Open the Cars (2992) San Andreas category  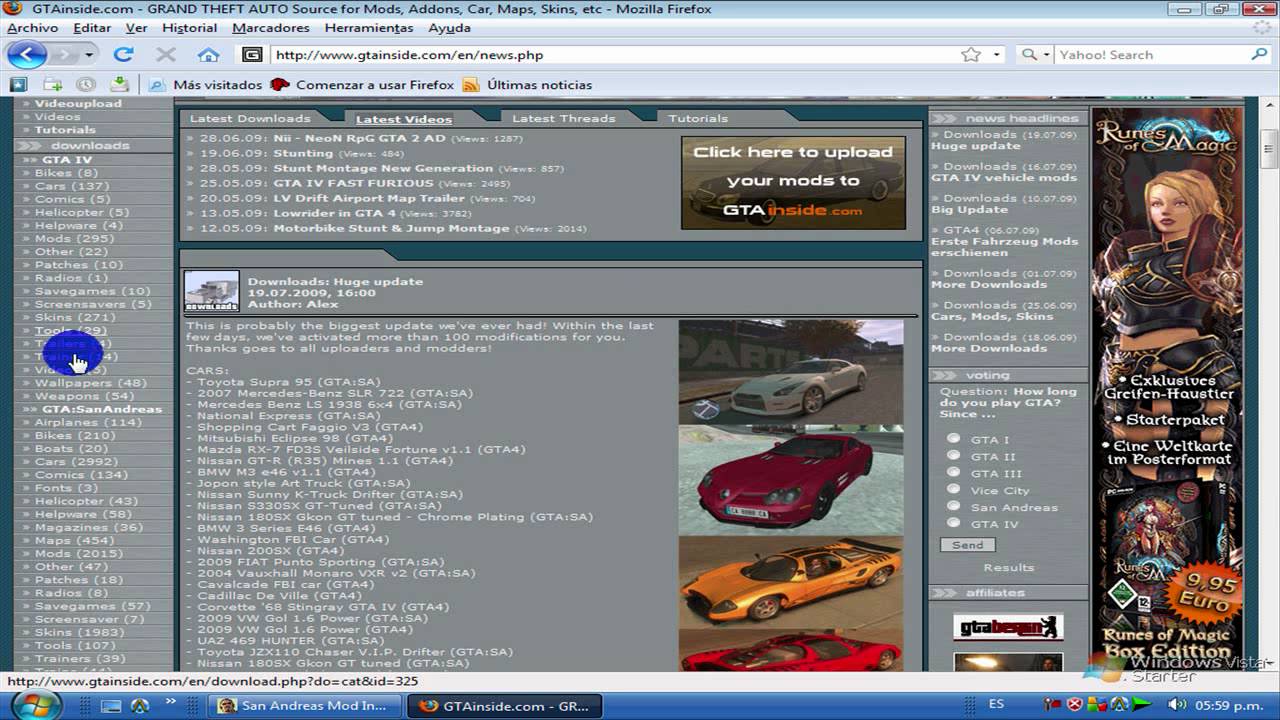pyautogui.click(x=76, y=461)
